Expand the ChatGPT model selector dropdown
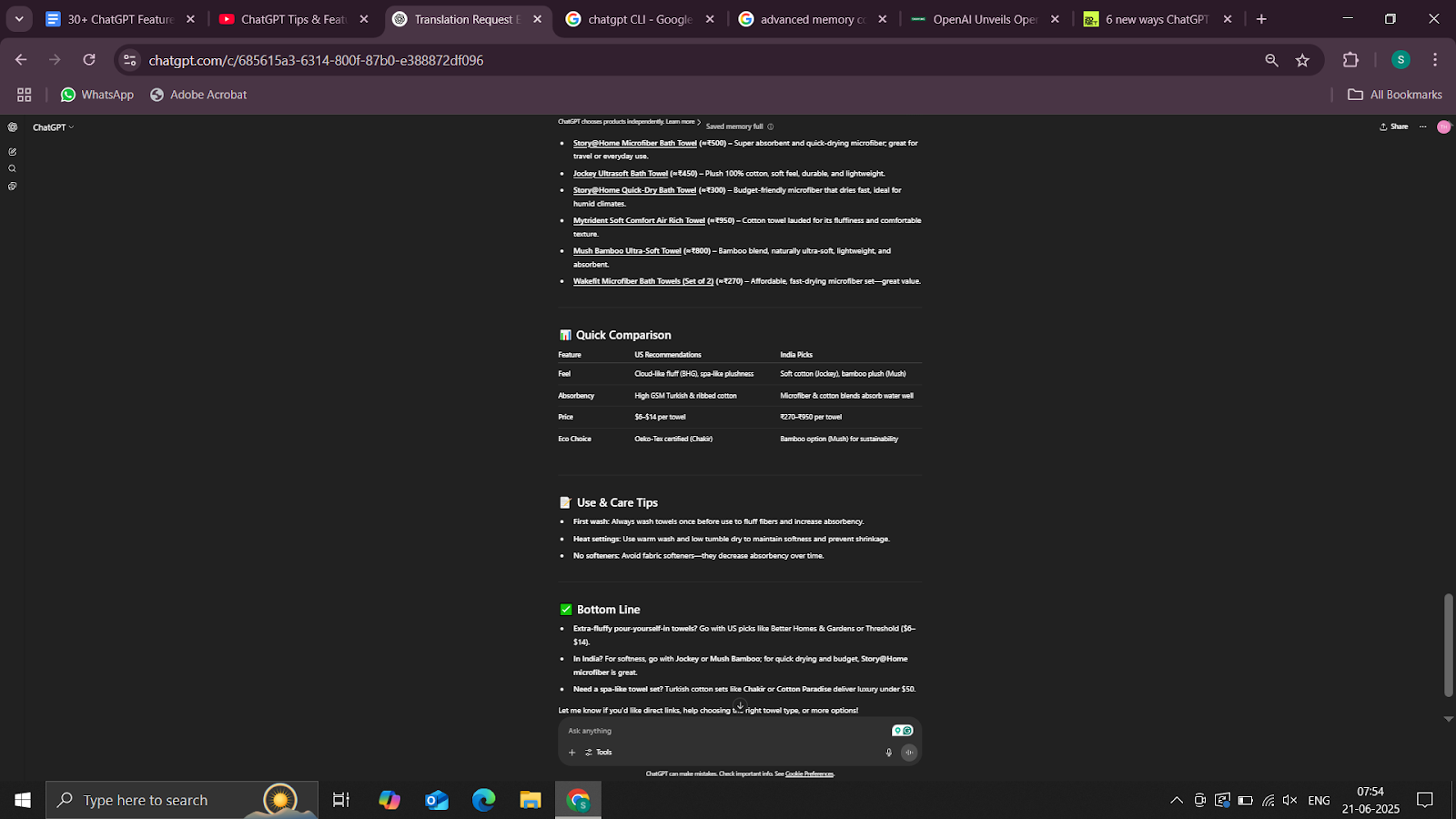The width and height of the screenshot is (1456, 819). pyautogui.click(x=54, y=127)
